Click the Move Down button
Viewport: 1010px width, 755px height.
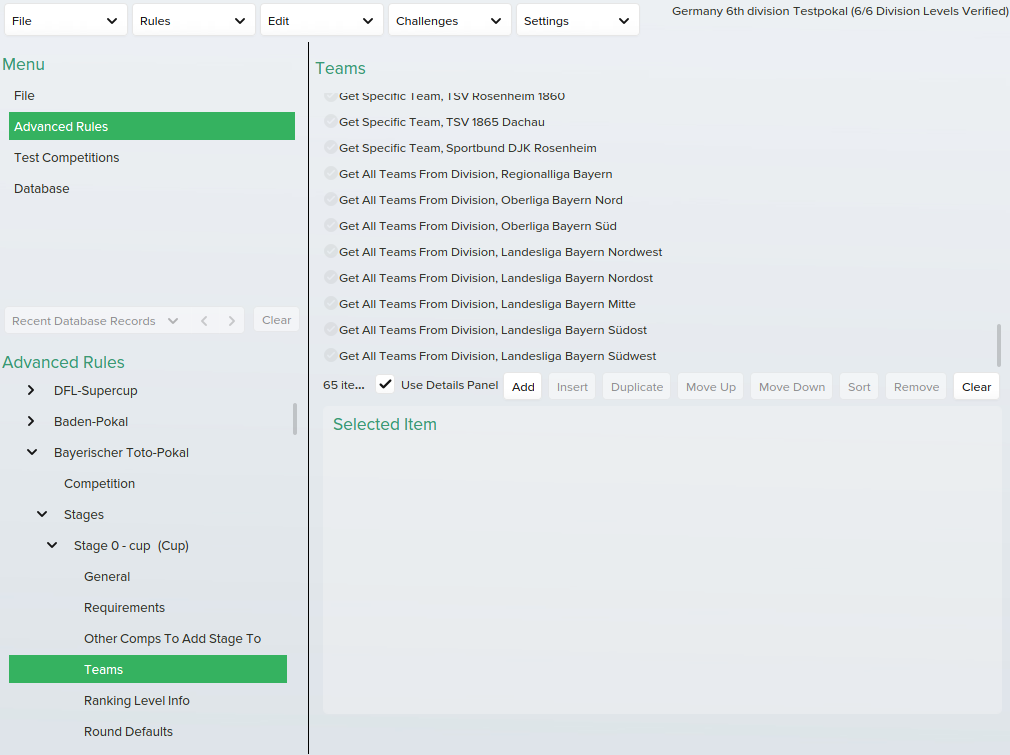coord(792,387)
